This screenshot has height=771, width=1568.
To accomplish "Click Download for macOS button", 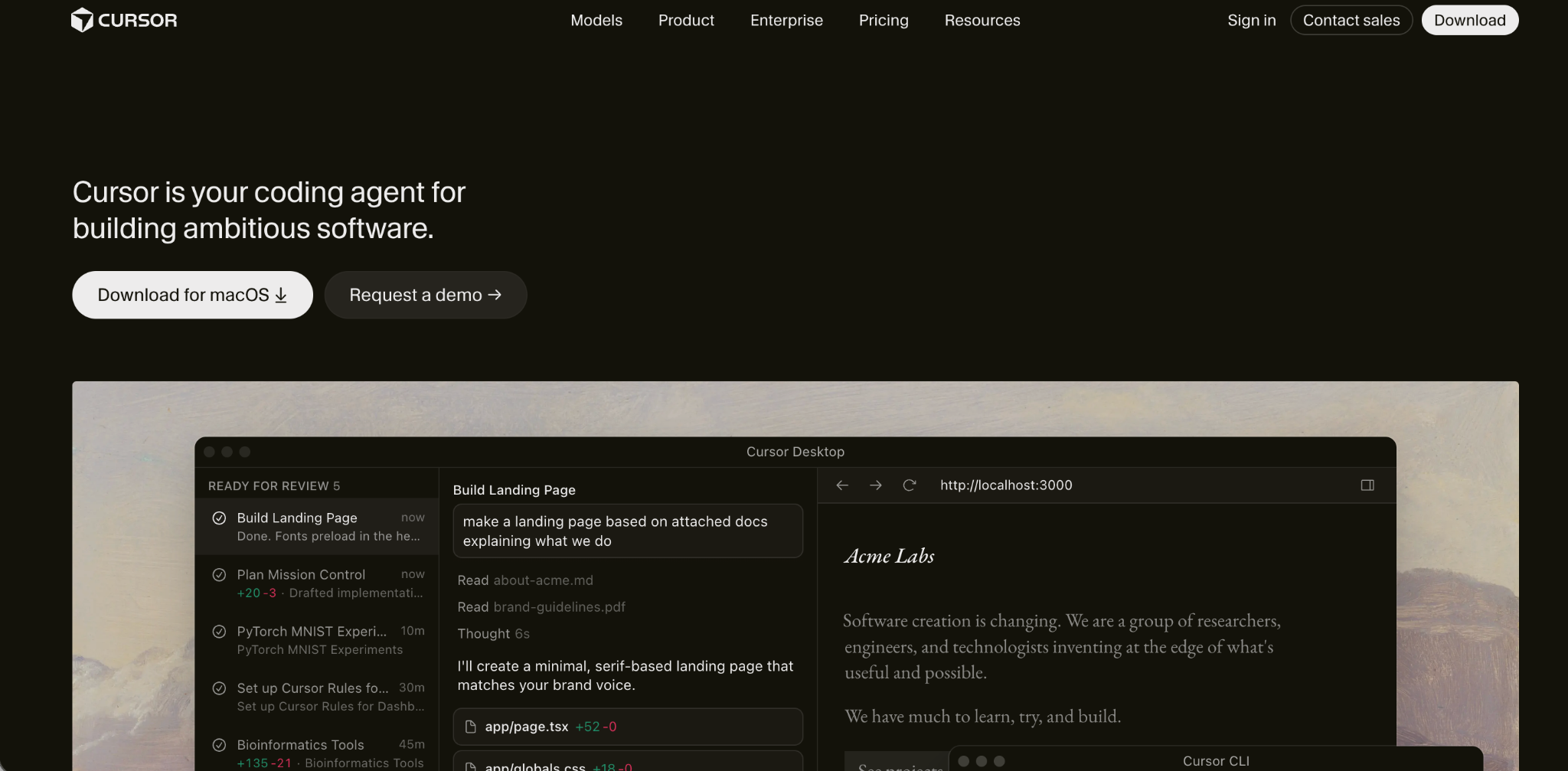I will [192, 295].
